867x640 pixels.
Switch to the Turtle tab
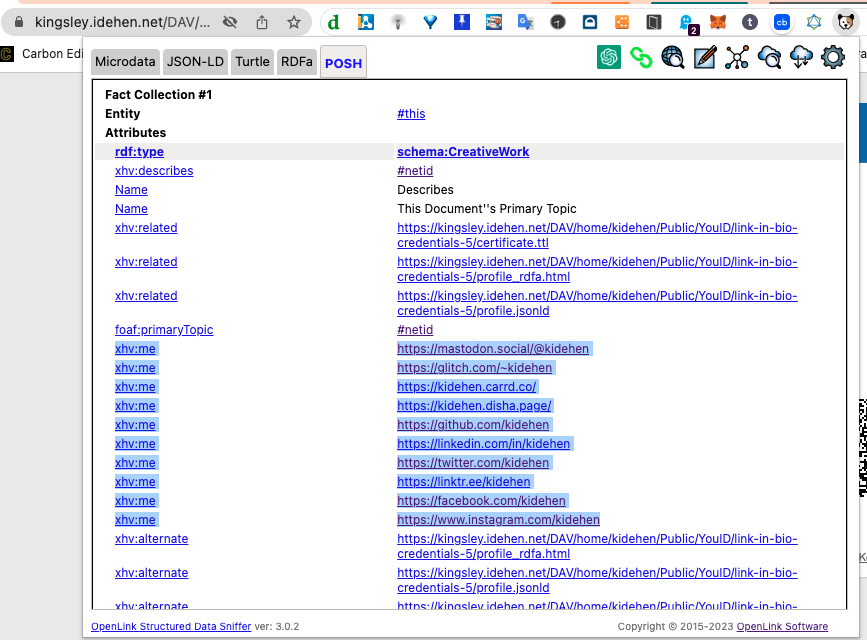point(252,61)
